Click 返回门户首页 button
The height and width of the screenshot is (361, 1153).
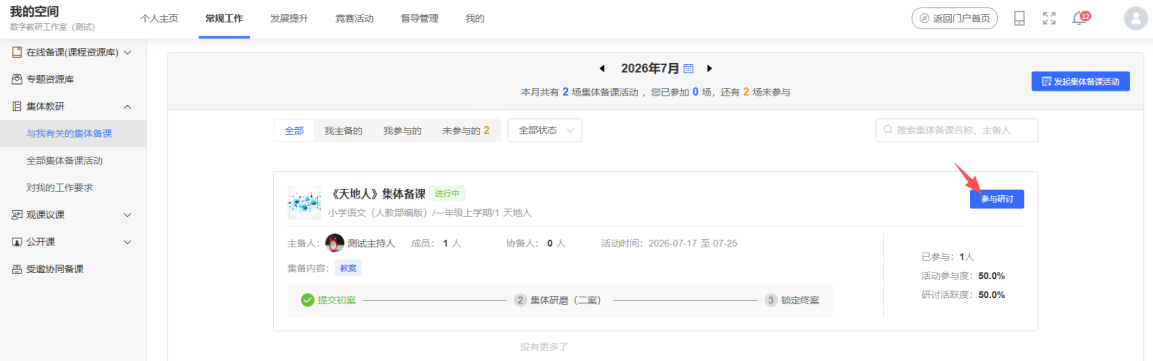tap(954, 18)
